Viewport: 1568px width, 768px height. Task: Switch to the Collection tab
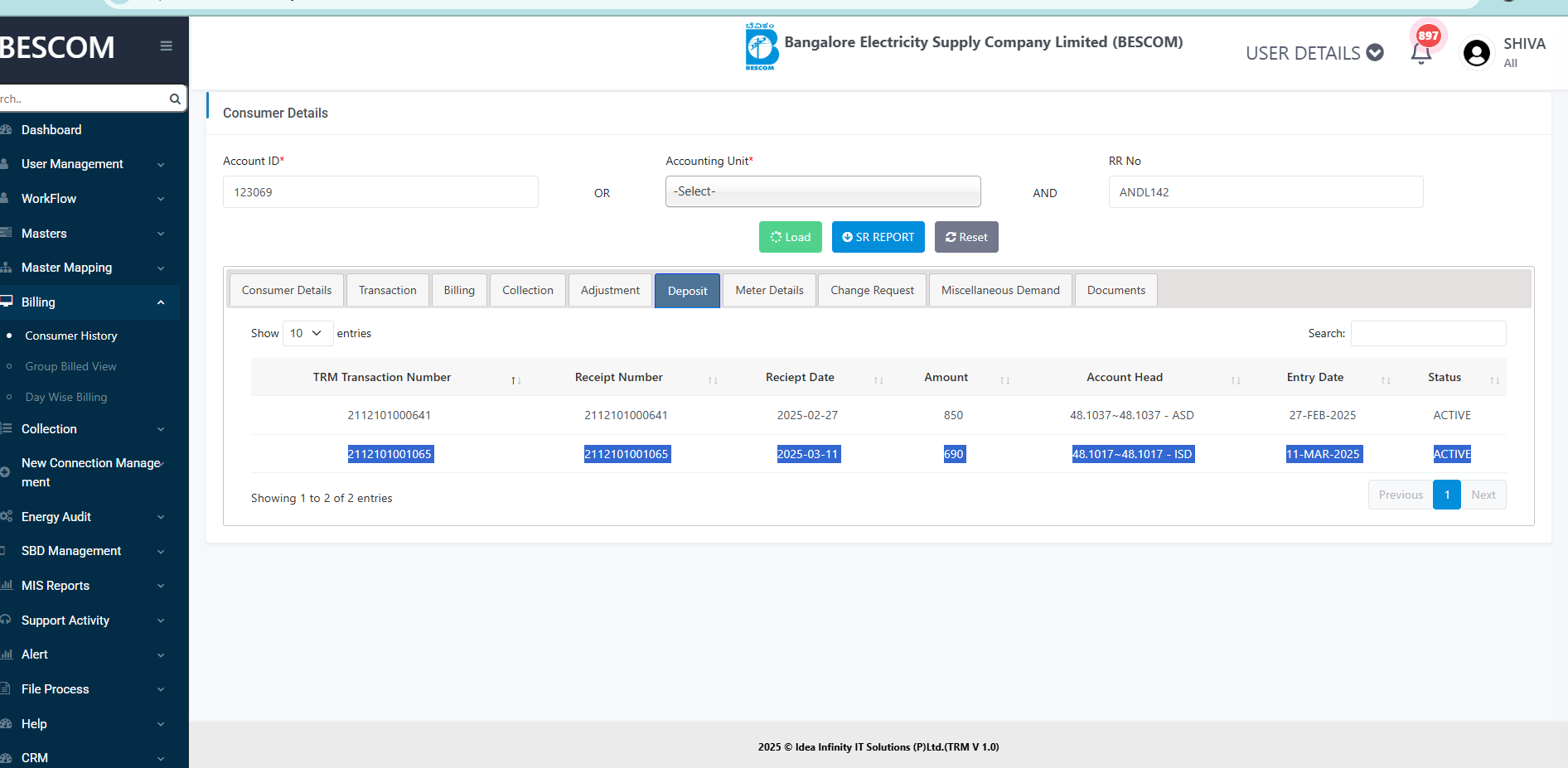tap(528, 290)
